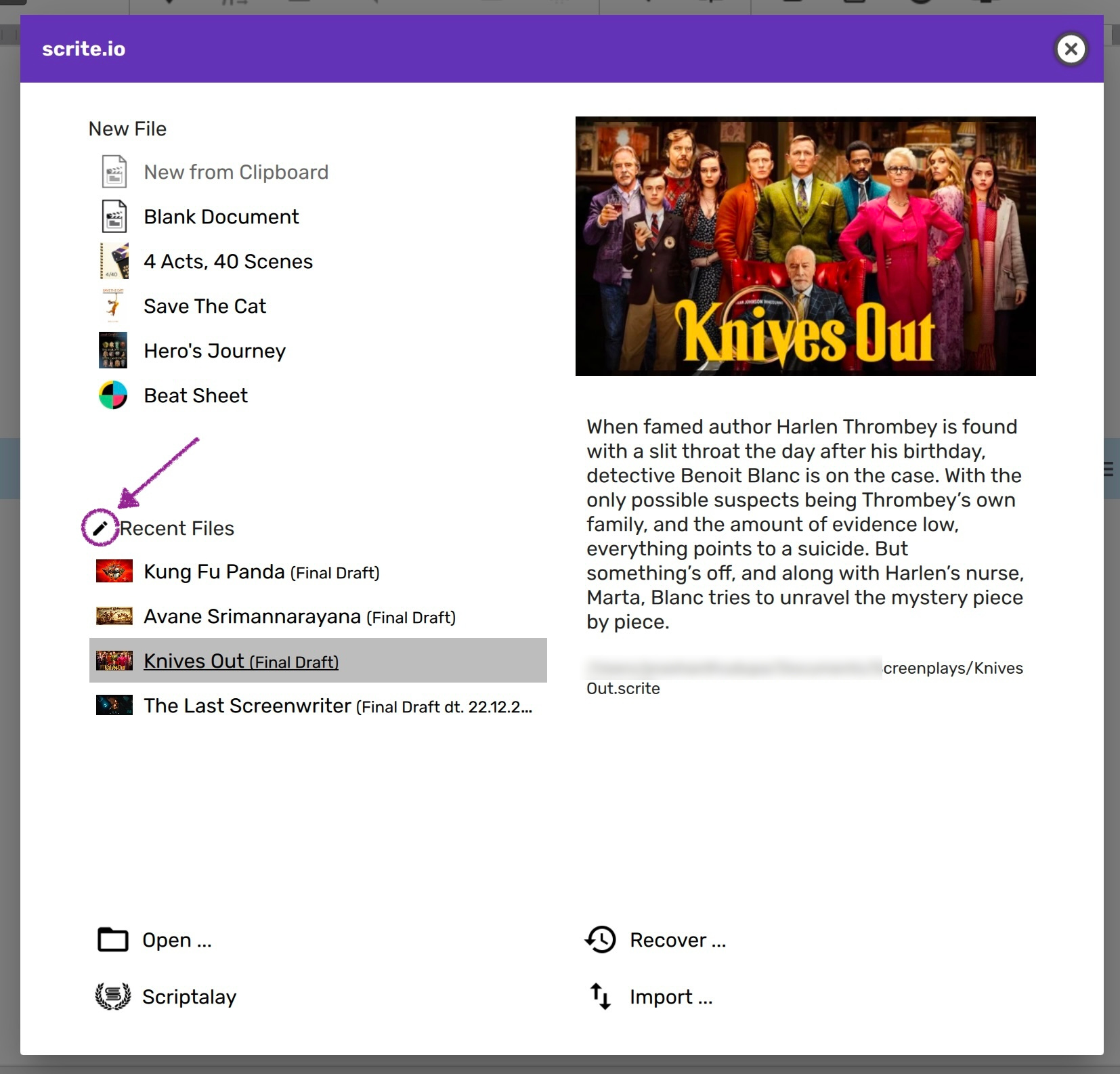This screenshot has height=1074, width=1120.
Task: Choose the Save The Cat template
Action: point(204,306)
